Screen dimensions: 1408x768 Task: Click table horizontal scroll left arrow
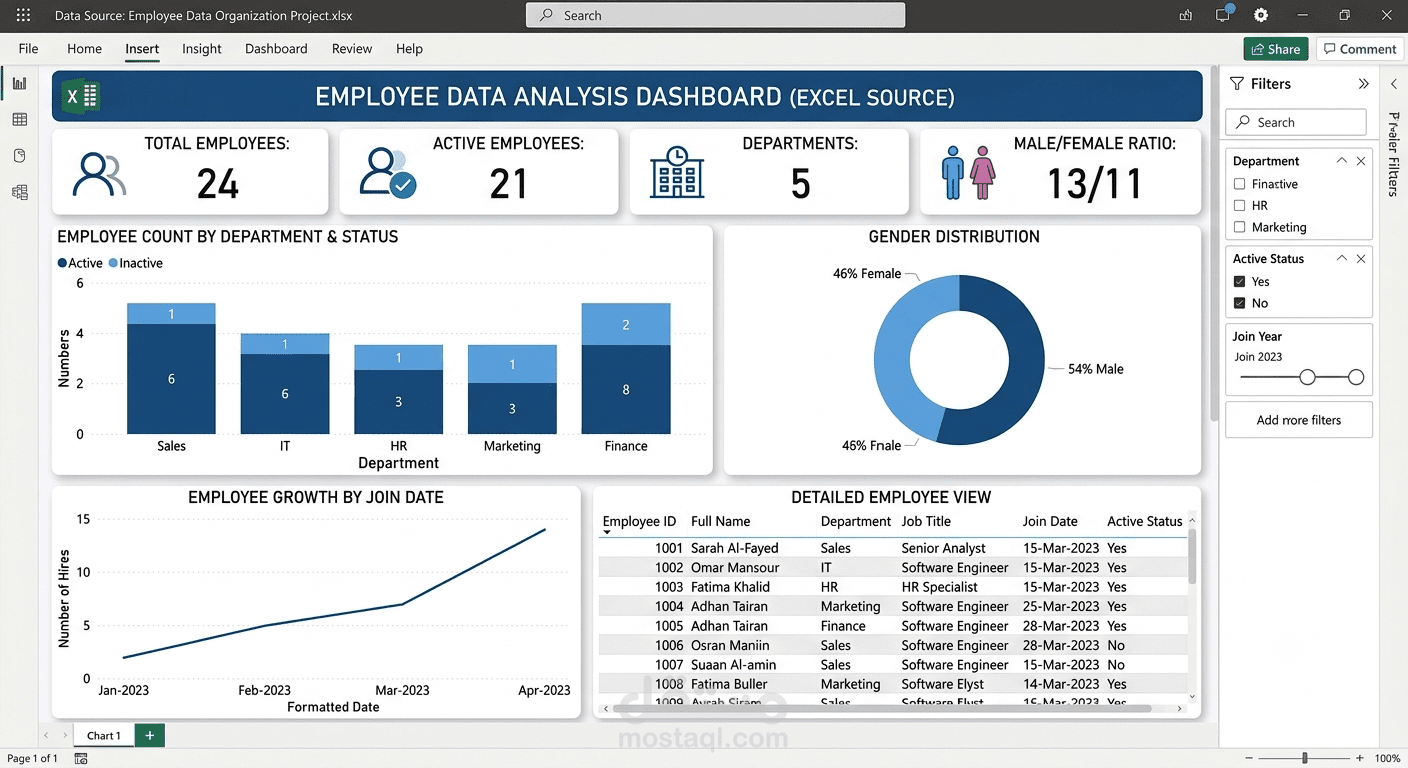[606, 709]
